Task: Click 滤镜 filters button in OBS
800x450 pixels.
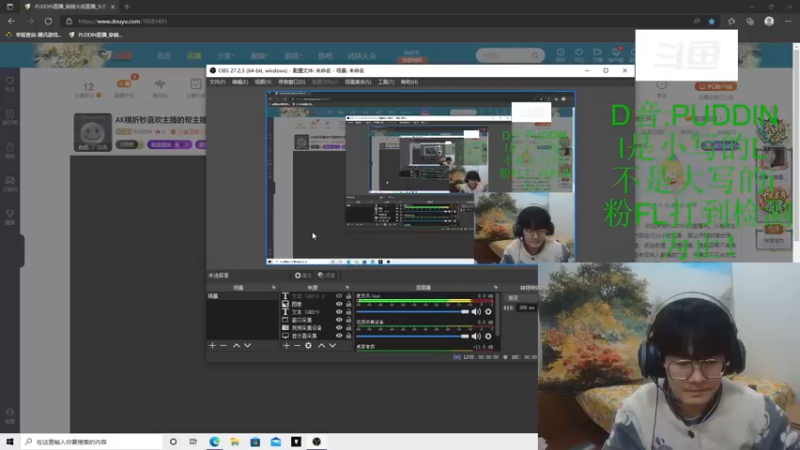Action: click(327, 276)
